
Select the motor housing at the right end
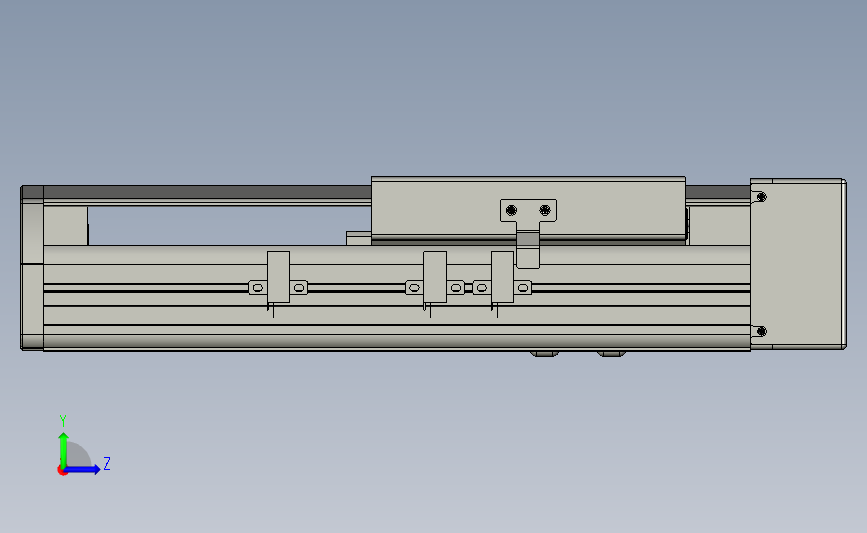(798, 264)
